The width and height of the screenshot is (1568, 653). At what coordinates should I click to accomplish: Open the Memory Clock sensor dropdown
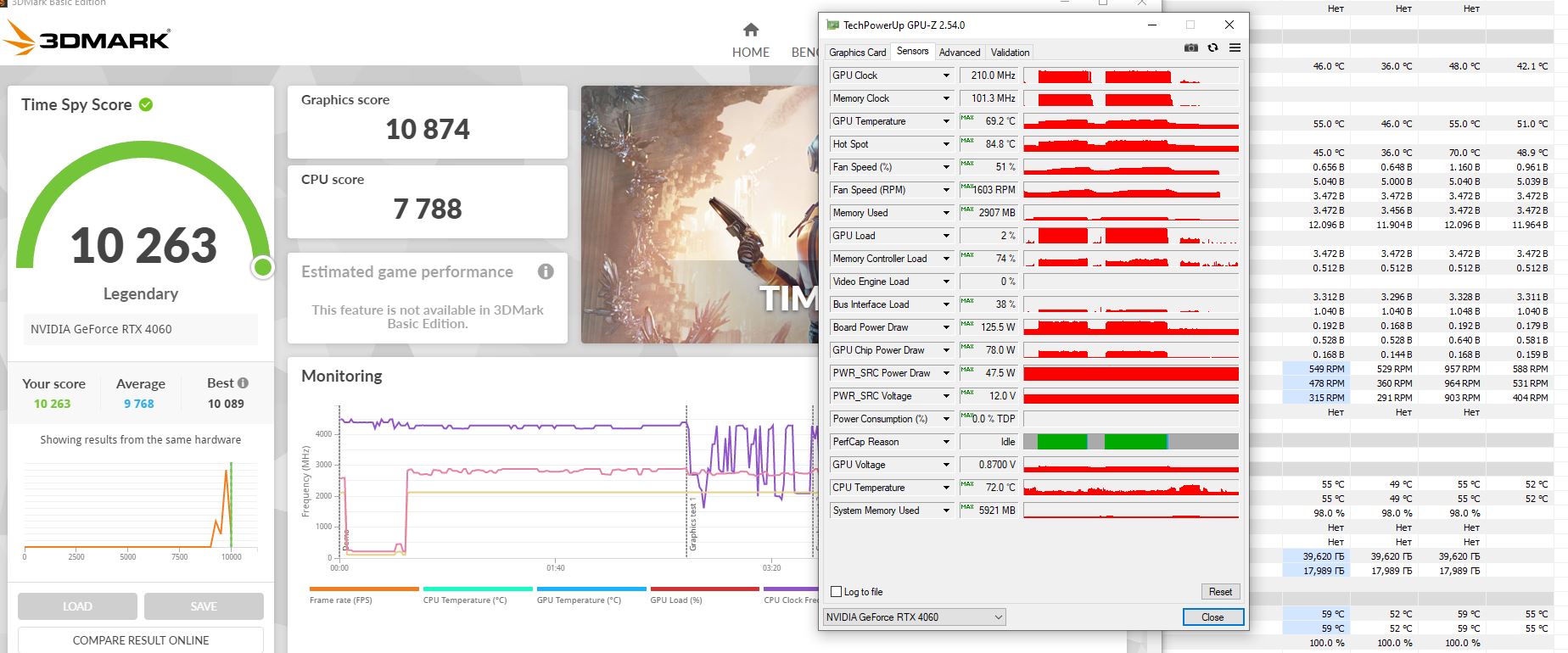coord(946,98)
